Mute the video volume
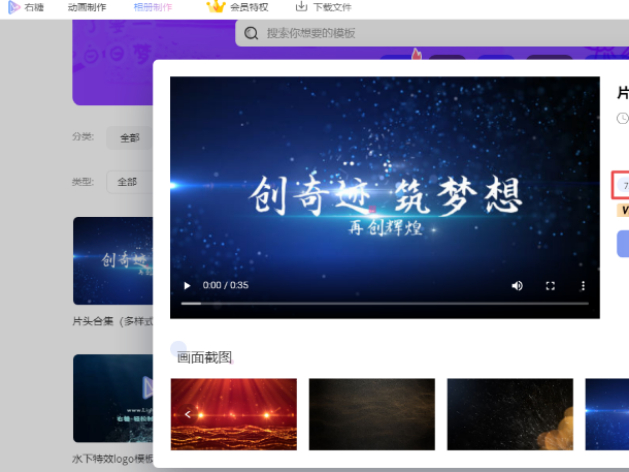 pyautogui.click(x=517, y=286)
